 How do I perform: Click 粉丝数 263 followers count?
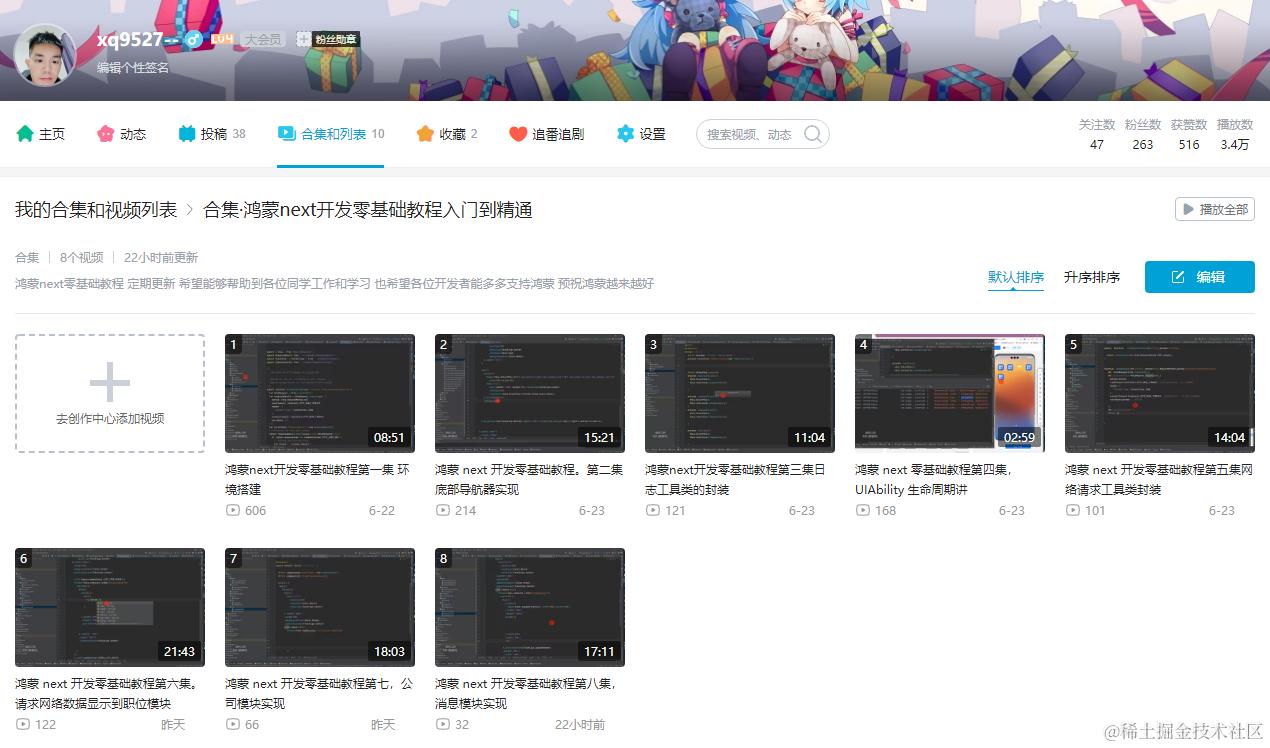coord(1143,134)
